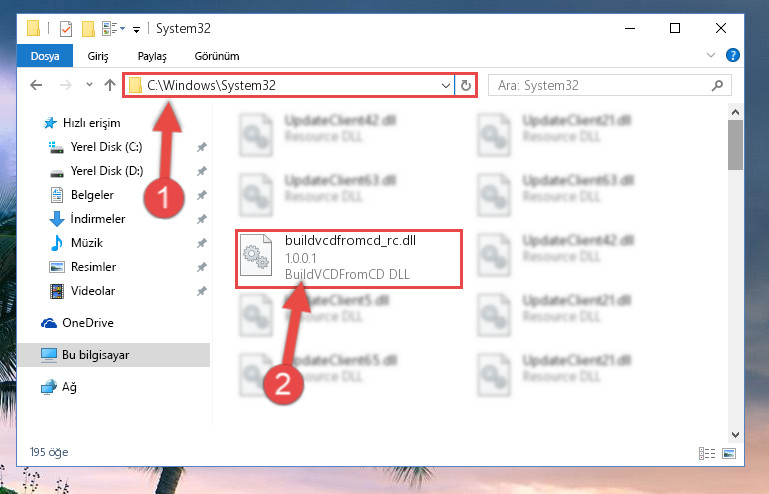Click the New folder quick access icon

tap(88, 28)
